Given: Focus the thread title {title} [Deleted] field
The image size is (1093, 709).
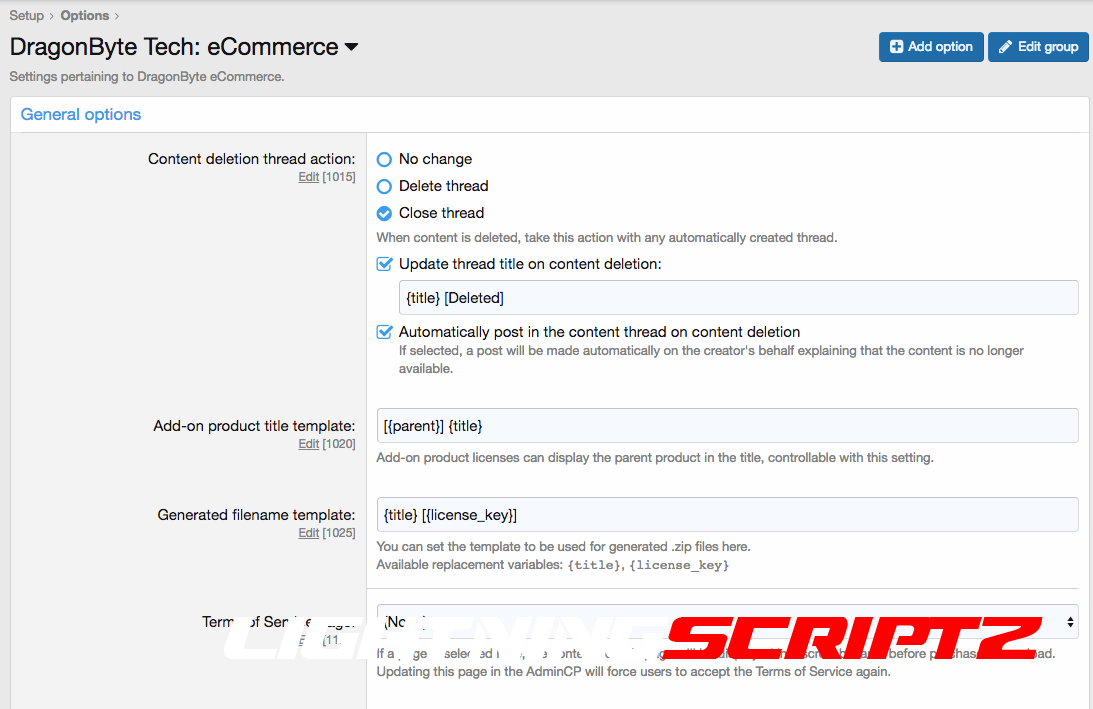Looking at the screenshot, I should point(738,298).
